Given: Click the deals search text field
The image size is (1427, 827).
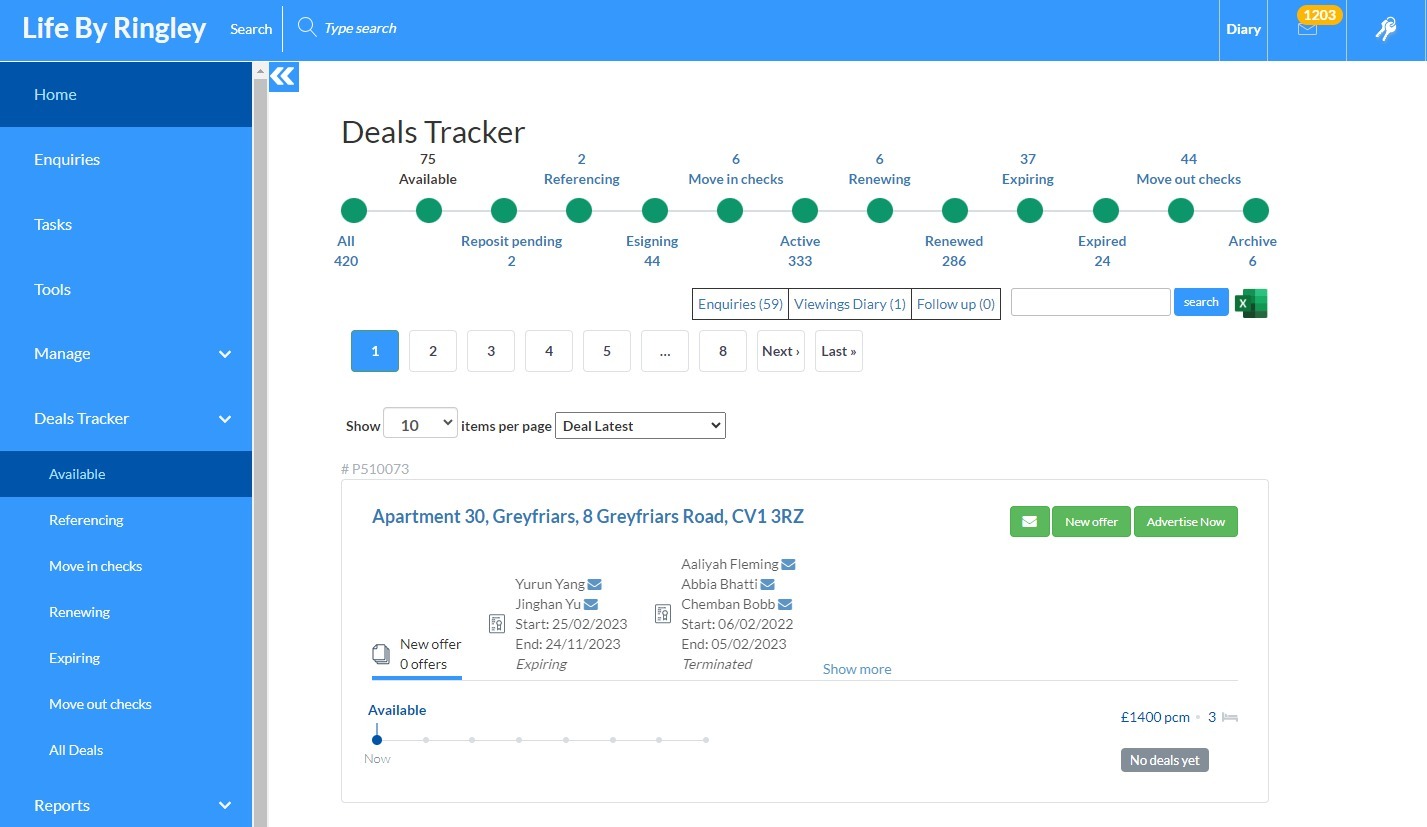Looking at the screenshot, I should pyautogui.click(x=1090, y=302).
